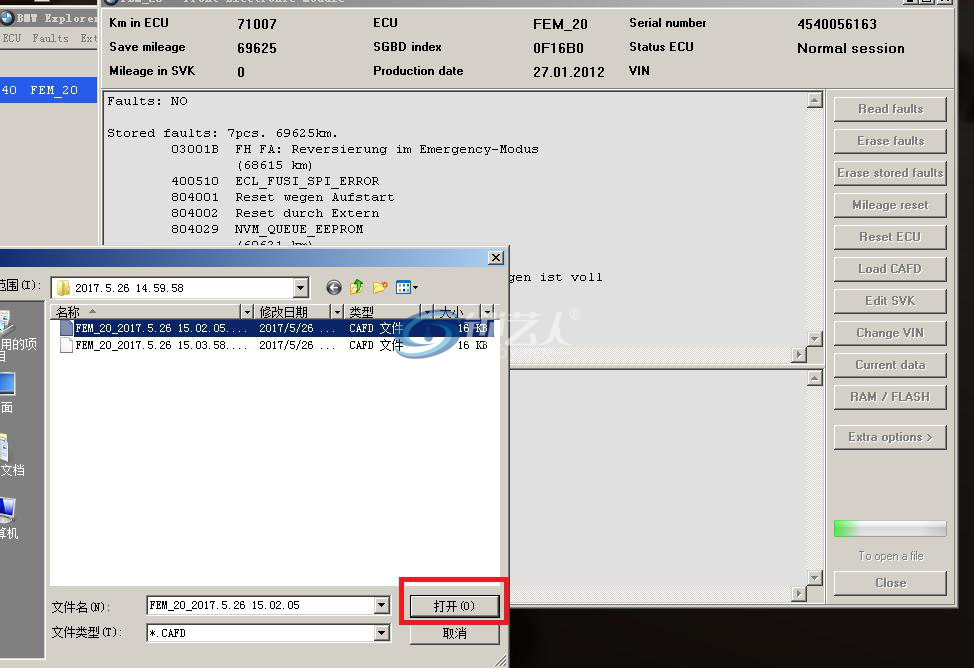Click the serial number 4540056163

pos(837,24)
